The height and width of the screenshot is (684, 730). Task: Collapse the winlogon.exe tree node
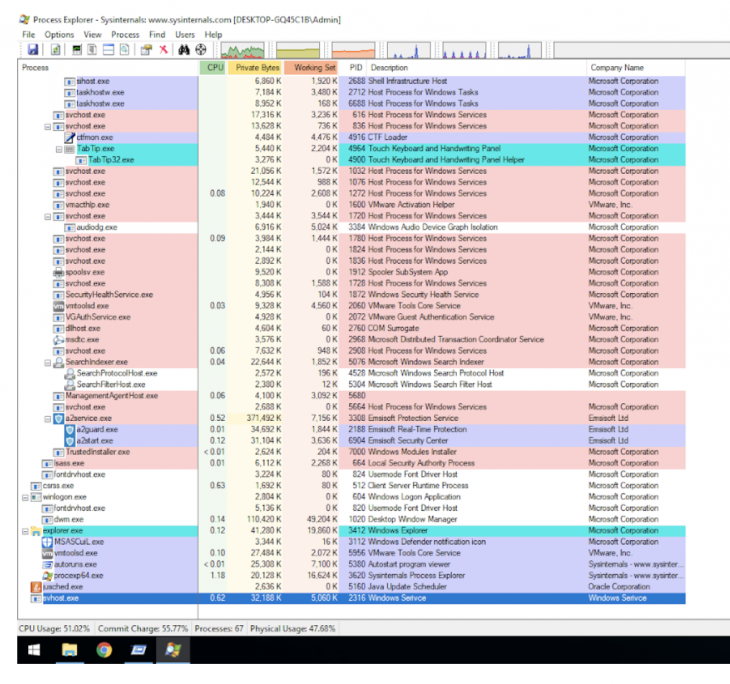[25, 497]
